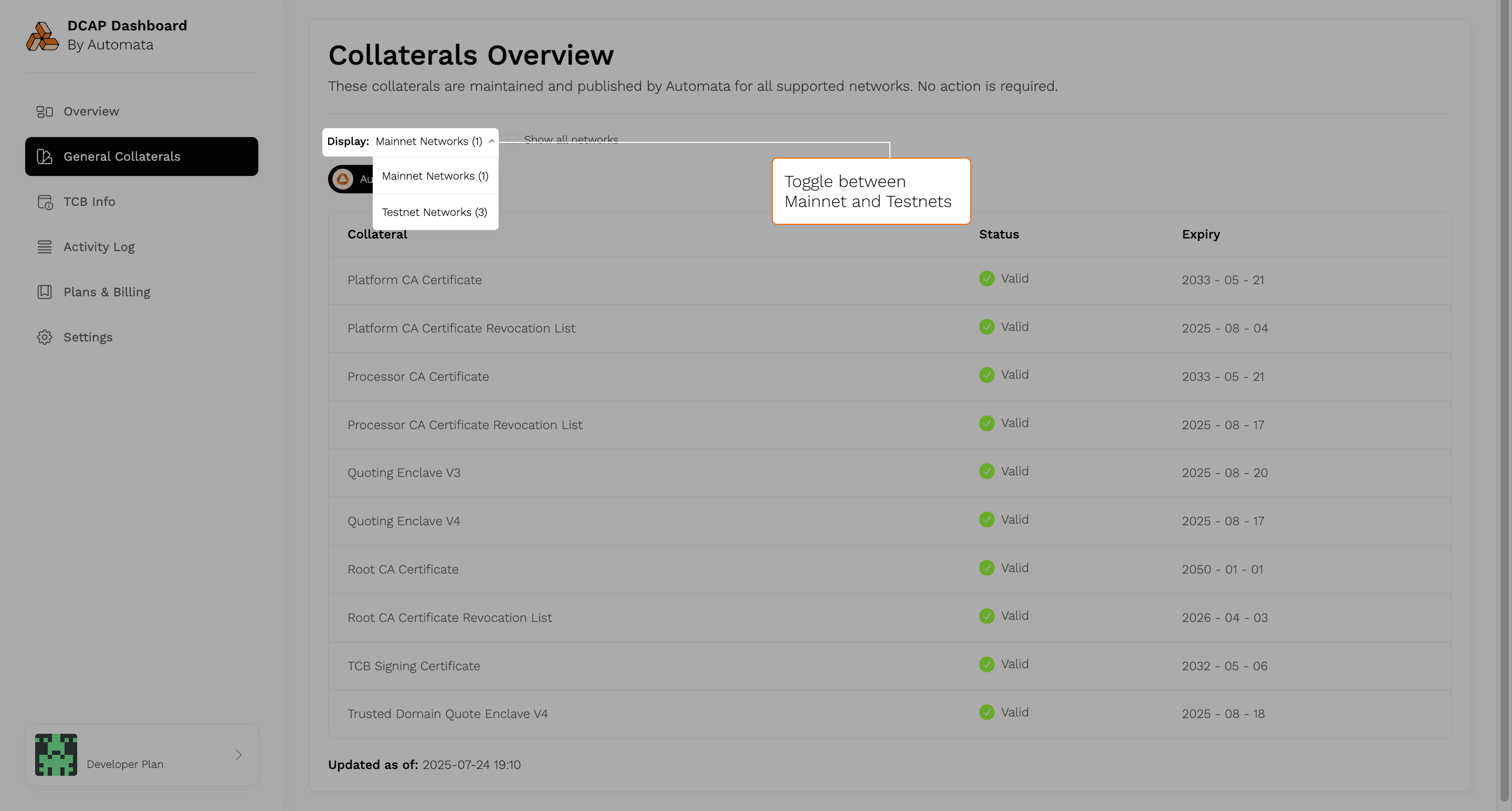Click the DCAP Dashboard Automata logo

(x=42, y=36)
